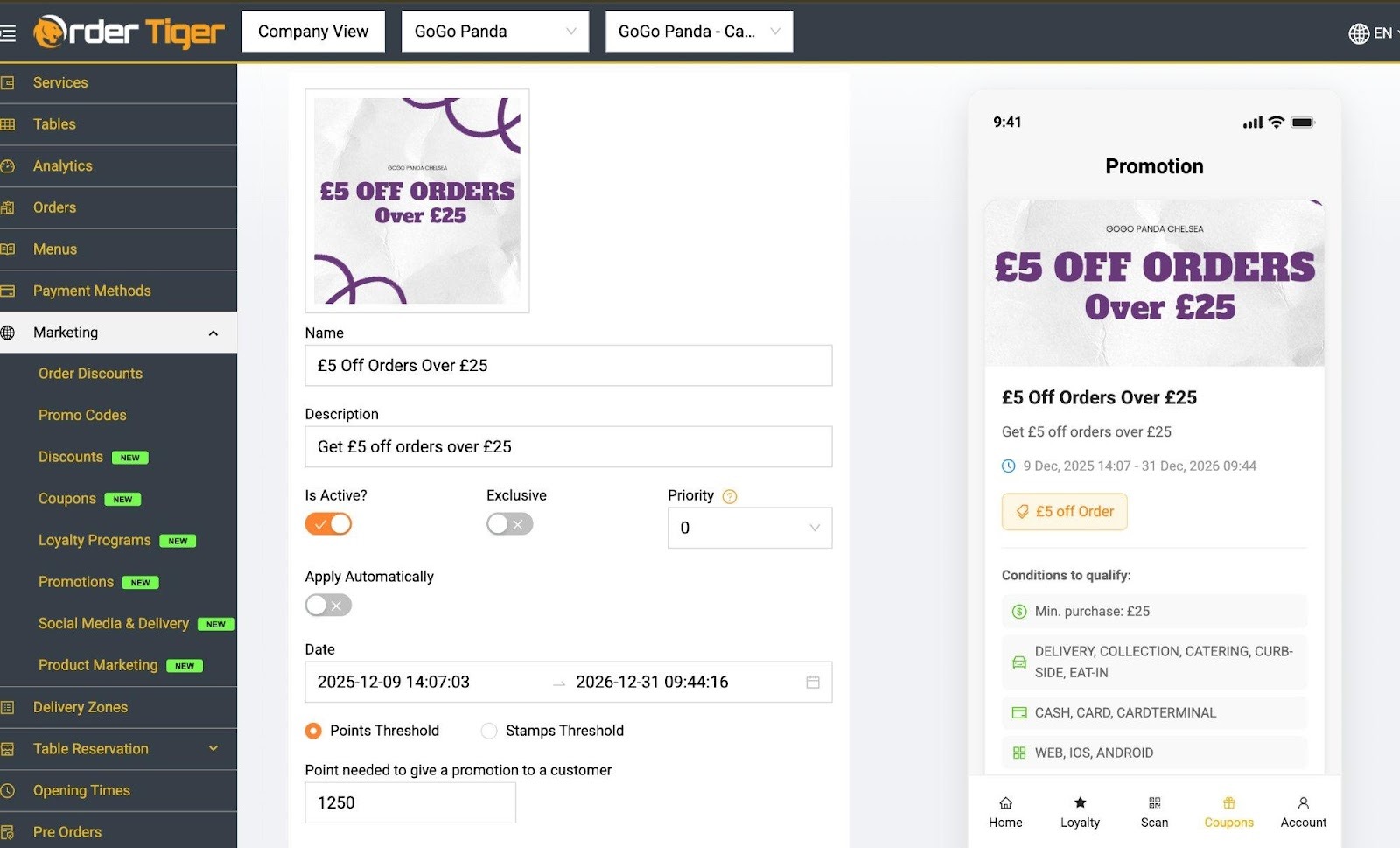Image resolution: width=1400 pixels, height=848 pixels.
Task: Click the Conditions to qualify heading
Action: (x=1067, y=575)
